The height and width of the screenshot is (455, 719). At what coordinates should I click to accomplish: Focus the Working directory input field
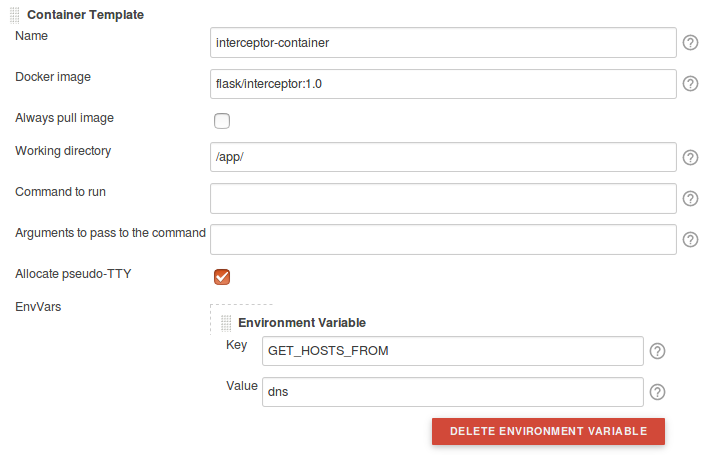[444, 158]
